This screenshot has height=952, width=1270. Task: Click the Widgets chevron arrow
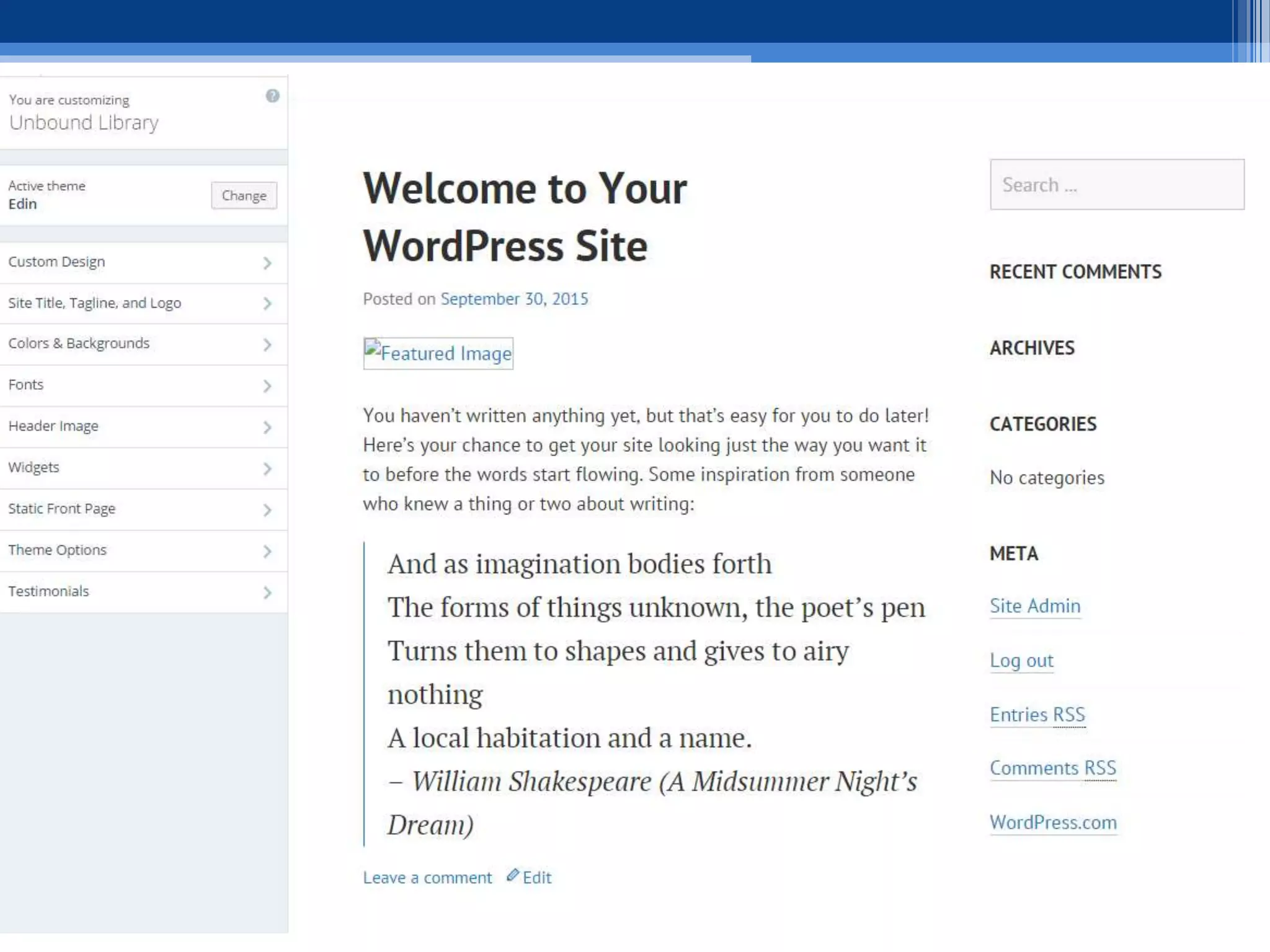coord(267,469)
